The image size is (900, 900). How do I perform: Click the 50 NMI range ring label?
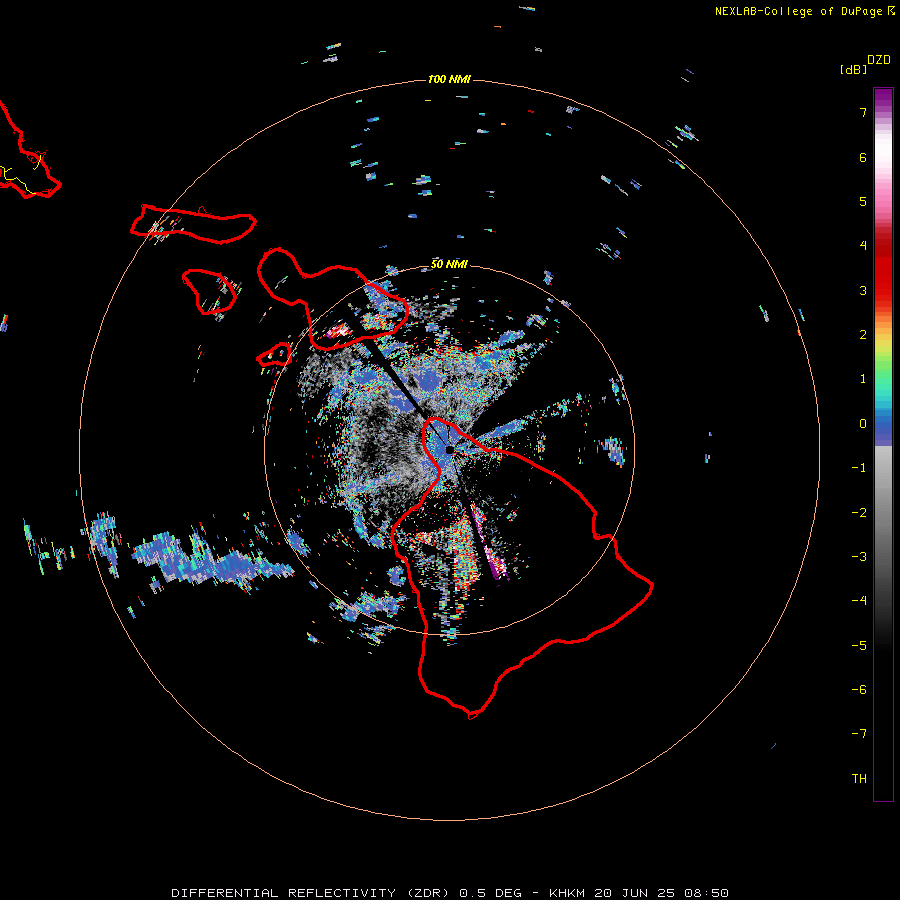[449, 264]
